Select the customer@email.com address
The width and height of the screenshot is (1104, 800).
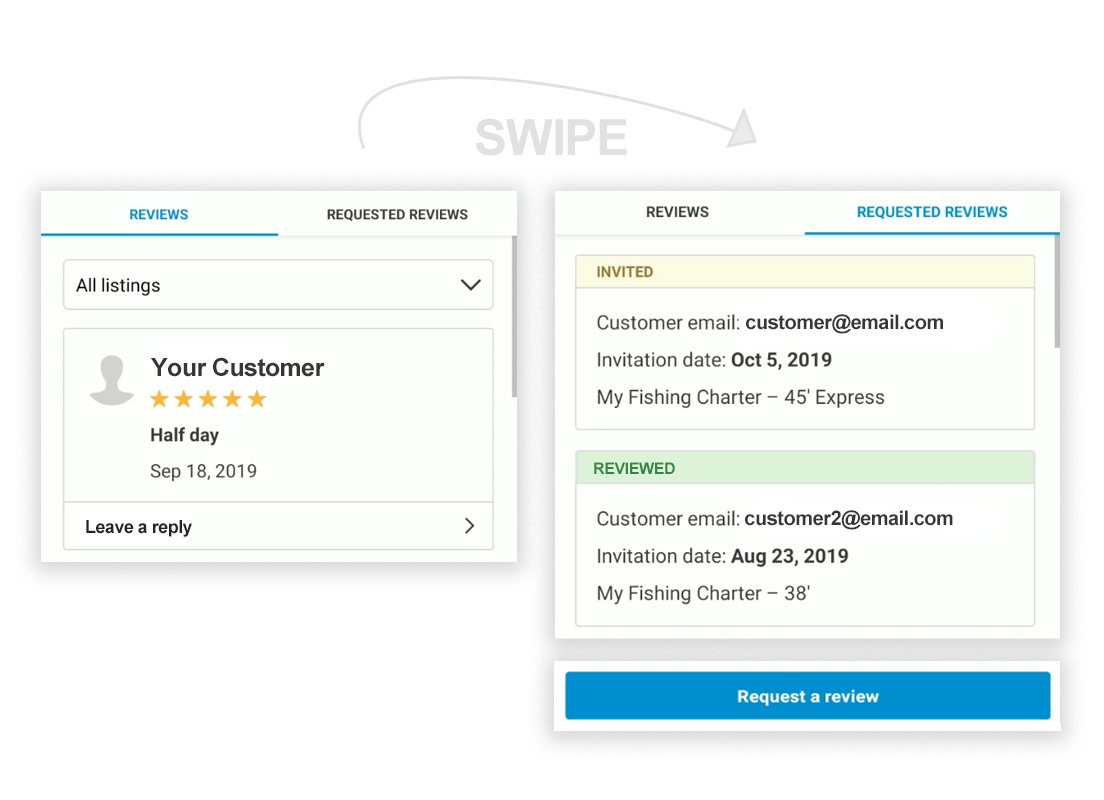[844, 323]
